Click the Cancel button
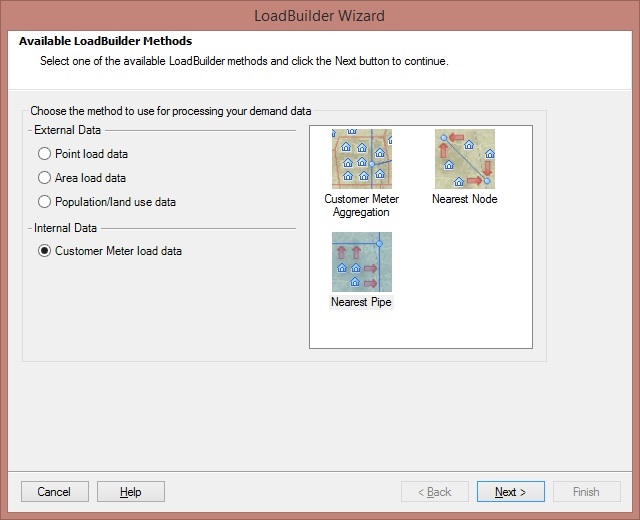The width and height of the screenshot is (640, 520). click(55, 491)
